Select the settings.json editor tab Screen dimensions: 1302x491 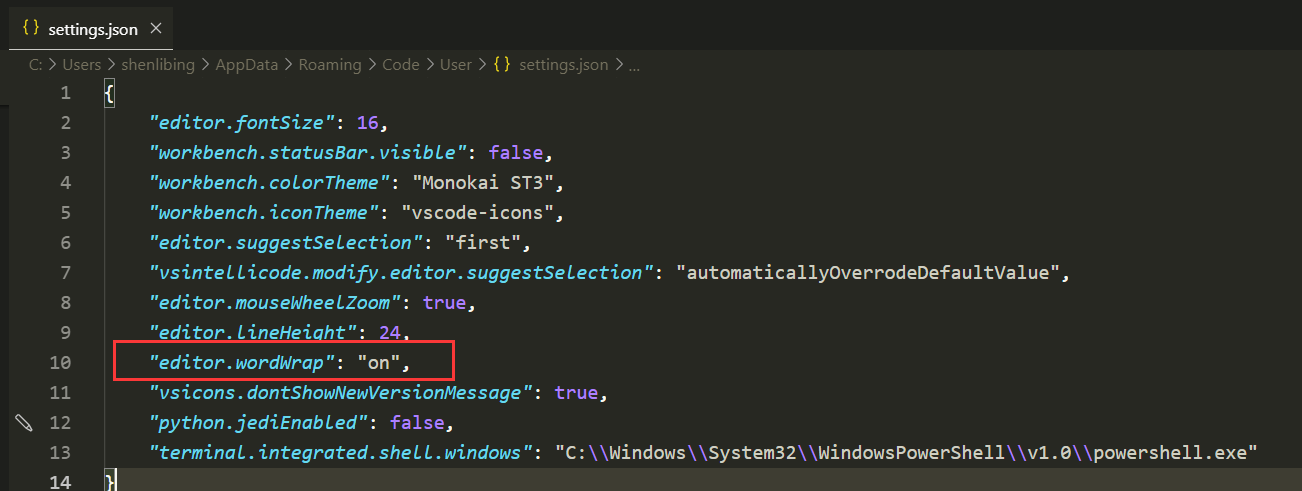pos(93,30)
